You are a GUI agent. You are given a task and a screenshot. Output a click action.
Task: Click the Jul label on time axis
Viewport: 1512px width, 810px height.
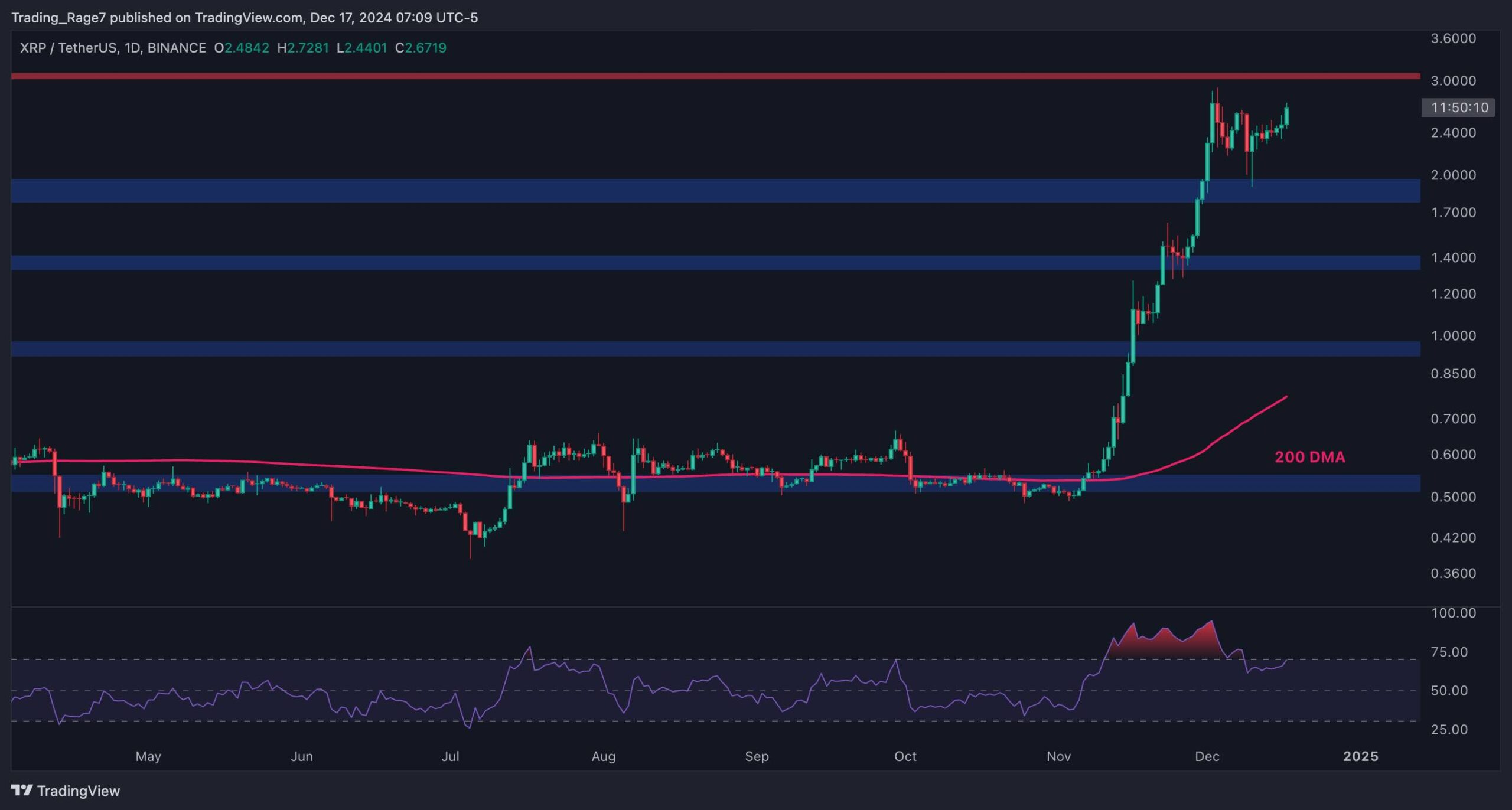click(x=450, y=756)
